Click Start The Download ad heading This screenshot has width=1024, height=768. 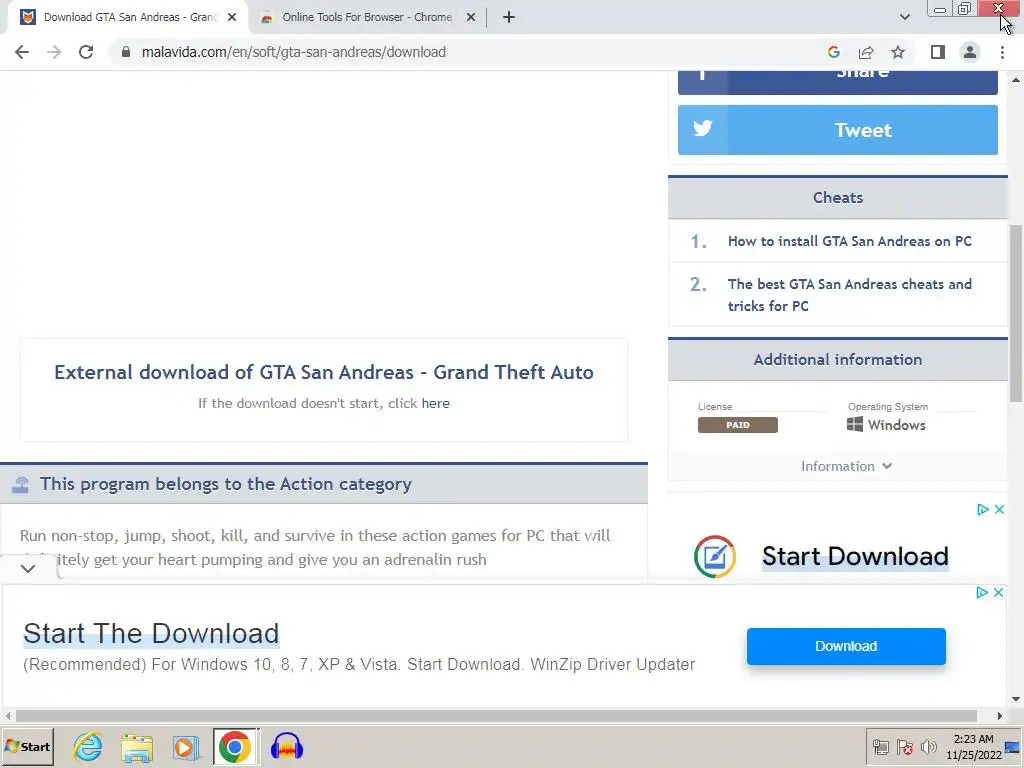point(151,633)
